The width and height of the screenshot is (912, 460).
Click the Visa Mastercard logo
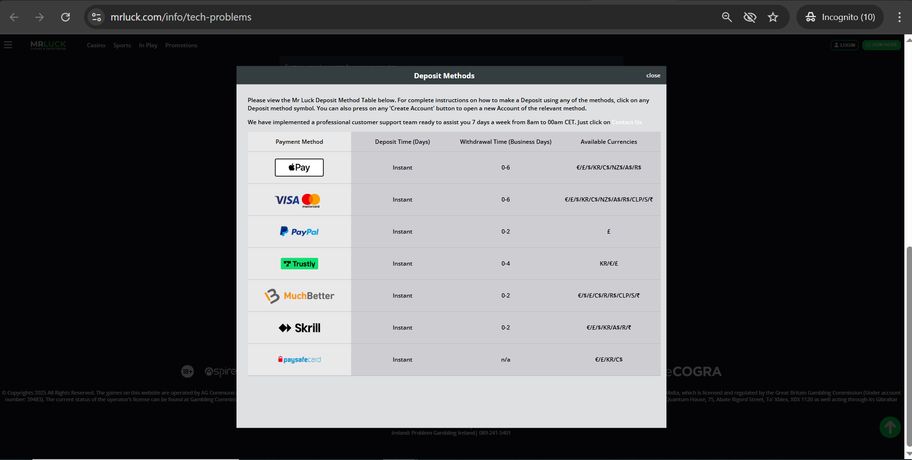point(298,200)
